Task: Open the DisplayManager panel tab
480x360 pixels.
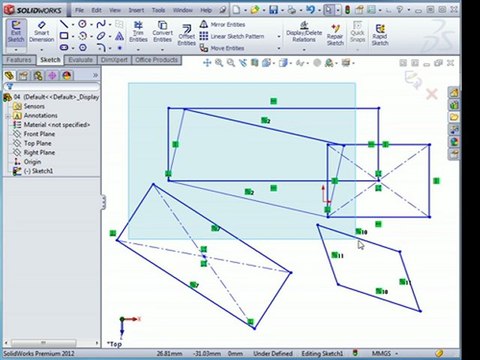Action: click(x=67, y=76)
